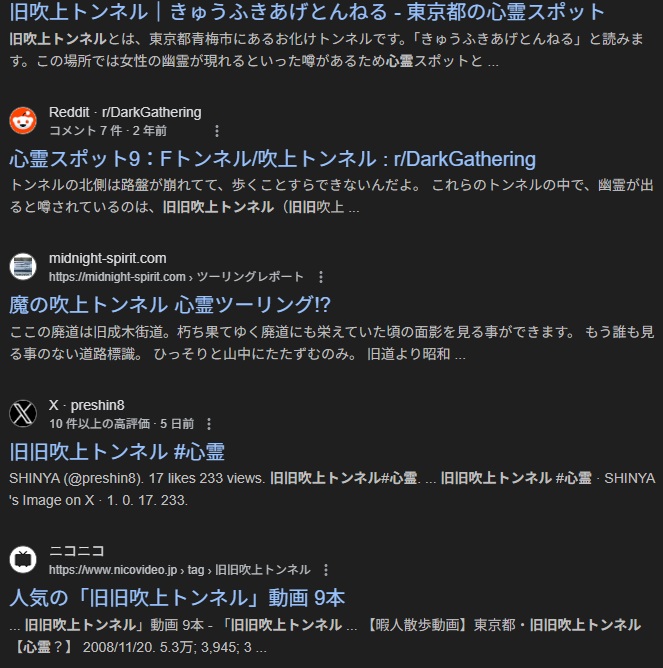
Task: Click the nicovideo.jp tag URL breadcrumb
Action: click(179, 570)
